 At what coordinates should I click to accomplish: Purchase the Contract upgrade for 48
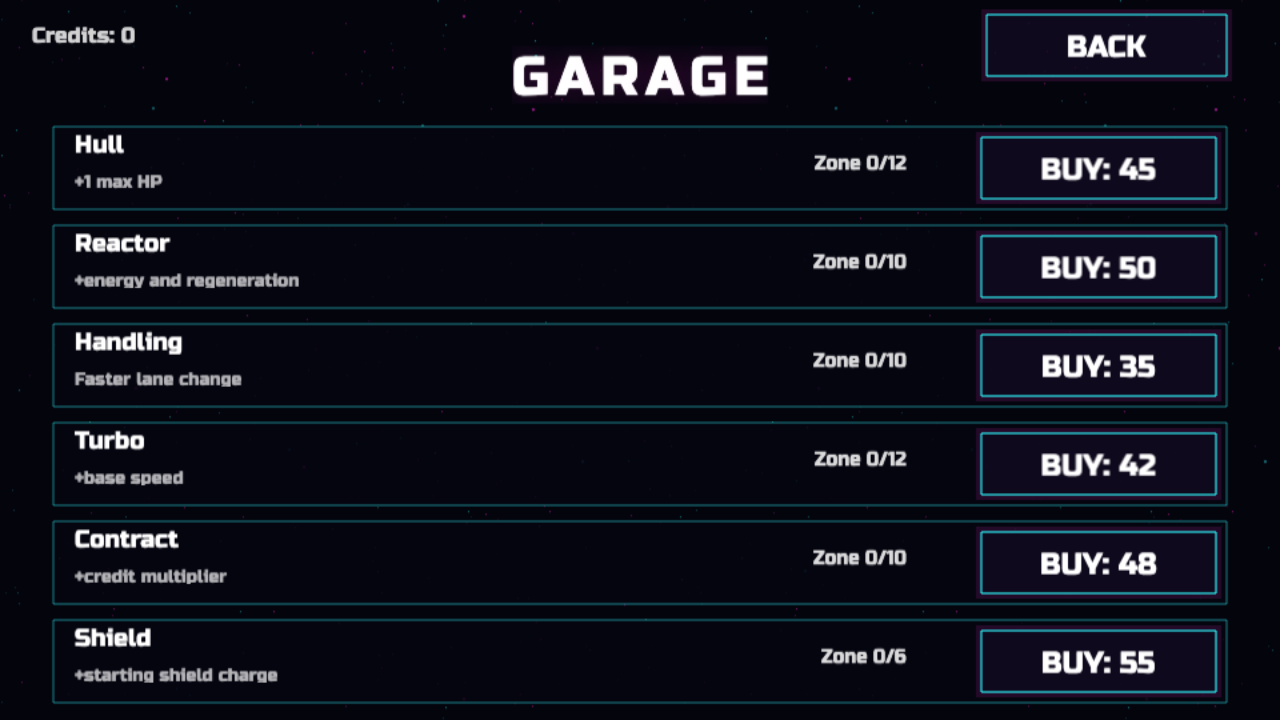(1098, 563)
